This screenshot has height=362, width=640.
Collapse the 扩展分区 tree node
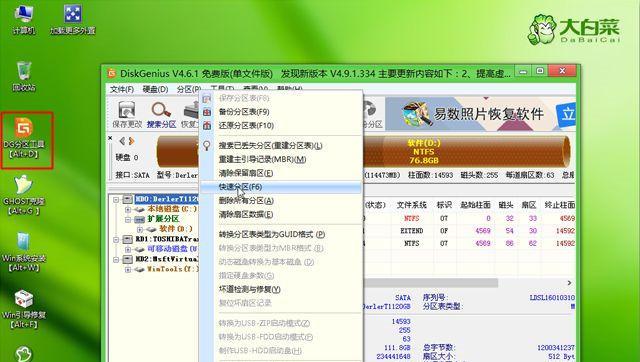click(x=128, y=219)
